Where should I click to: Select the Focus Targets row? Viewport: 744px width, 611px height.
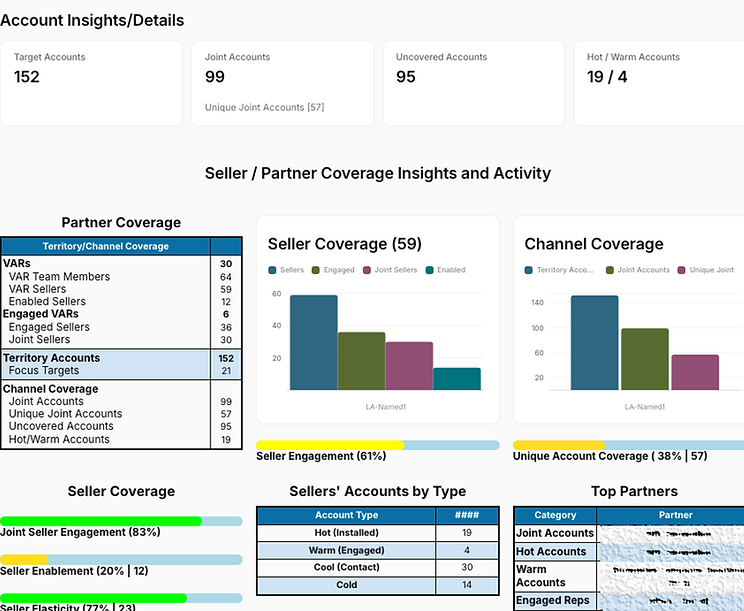click(x=121, y=370)
